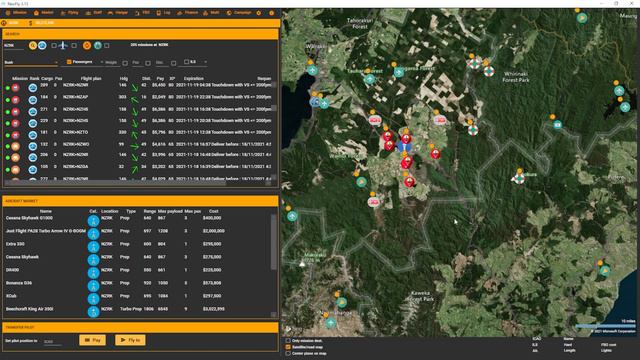Click the teal round icon in search row
Viewport: 640px width, 360px height.
98,46
